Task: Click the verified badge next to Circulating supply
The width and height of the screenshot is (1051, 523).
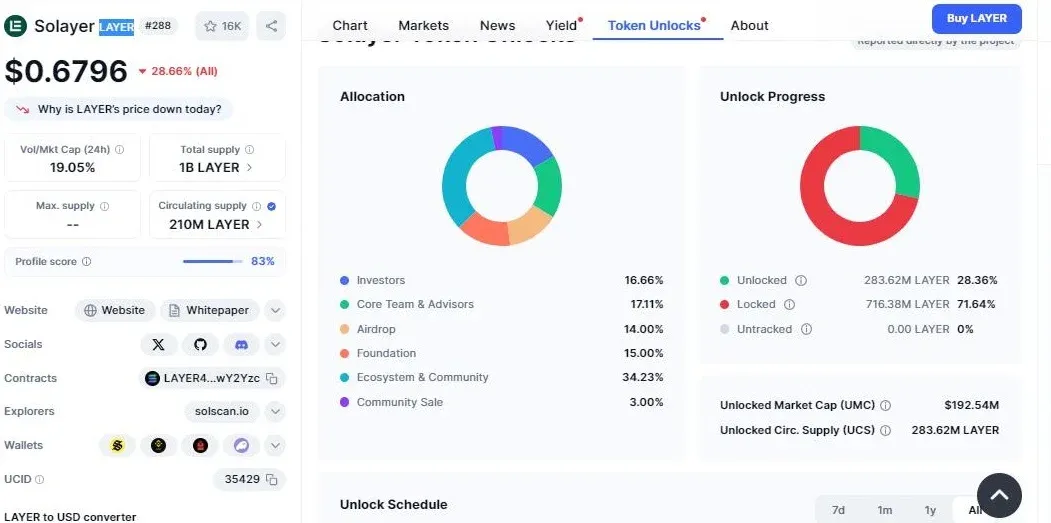Action: pyautogui.click(x=271, y=206)
